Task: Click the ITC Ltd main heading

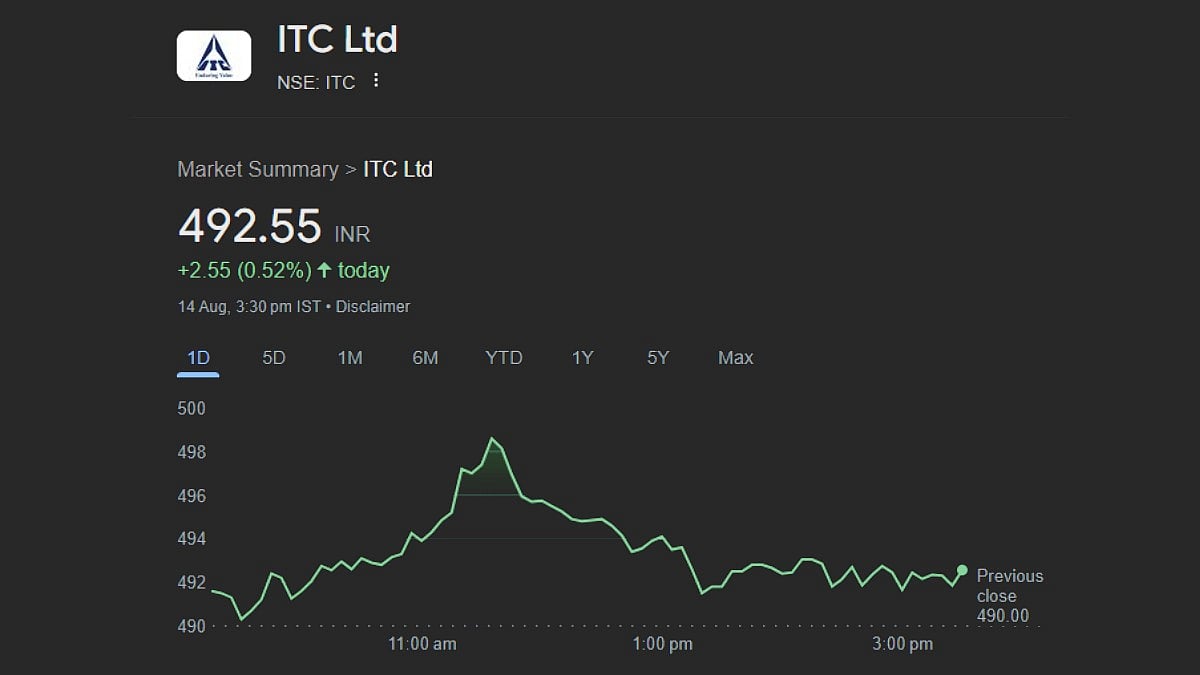Action: pos(337,40)
